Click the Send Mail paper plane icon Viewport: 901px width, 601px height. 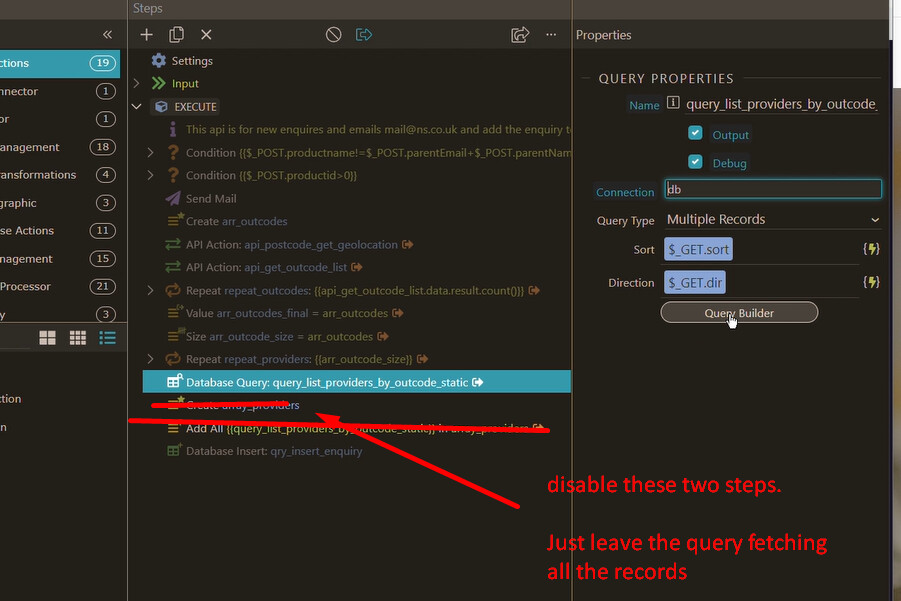(x=173, y=198)
